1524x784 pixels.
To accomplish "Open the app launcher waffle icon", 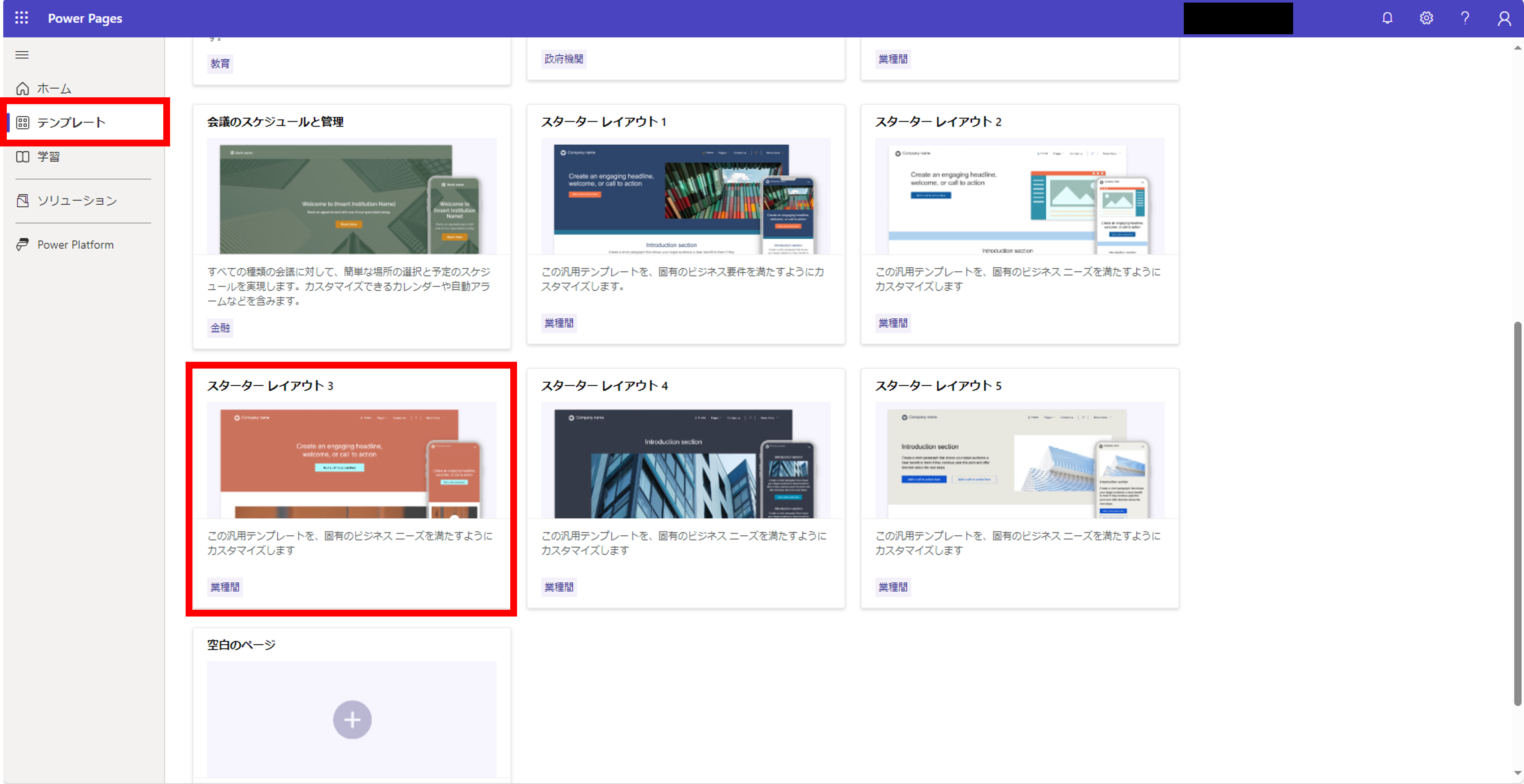I will coord(22,18).
